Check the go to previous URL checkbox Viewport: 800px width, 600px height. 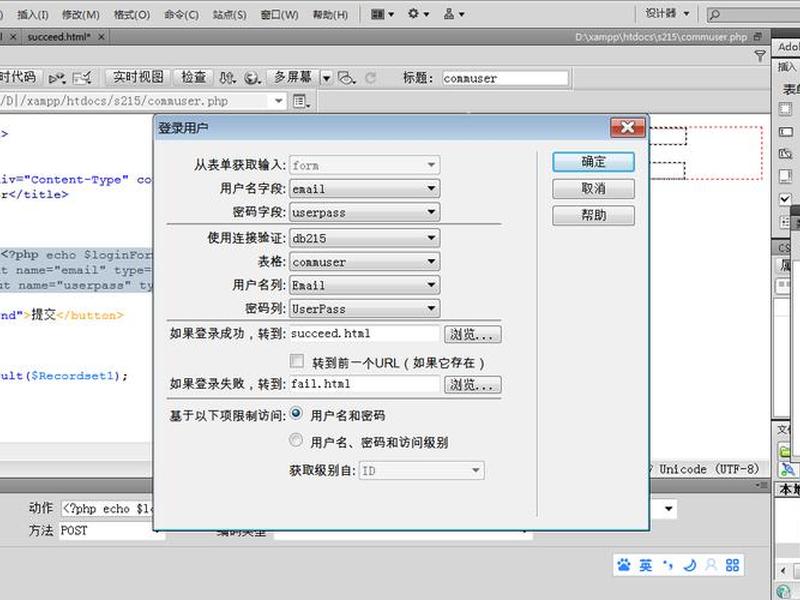296,361
